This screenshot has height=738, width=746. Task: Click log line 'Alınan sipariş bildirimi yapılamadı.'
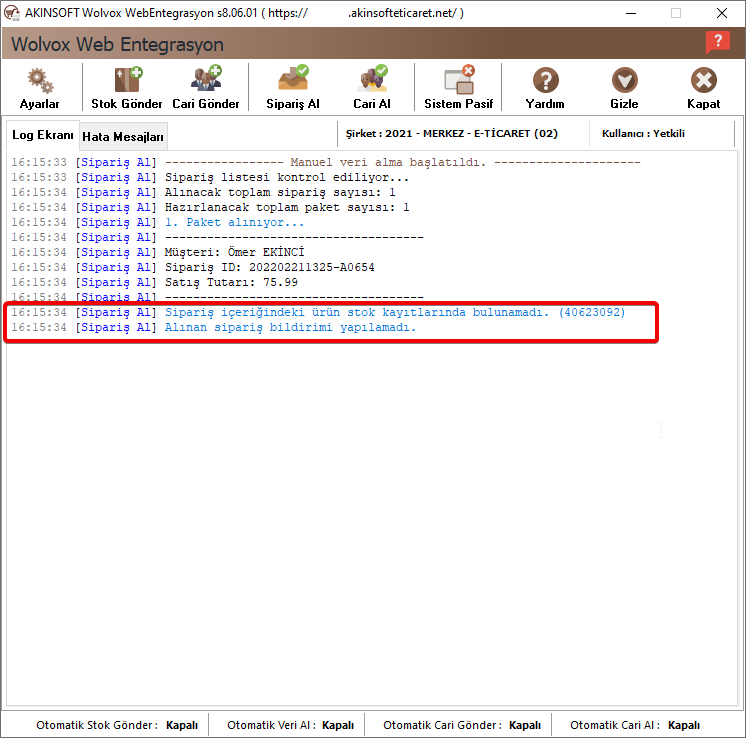point(213,328)
